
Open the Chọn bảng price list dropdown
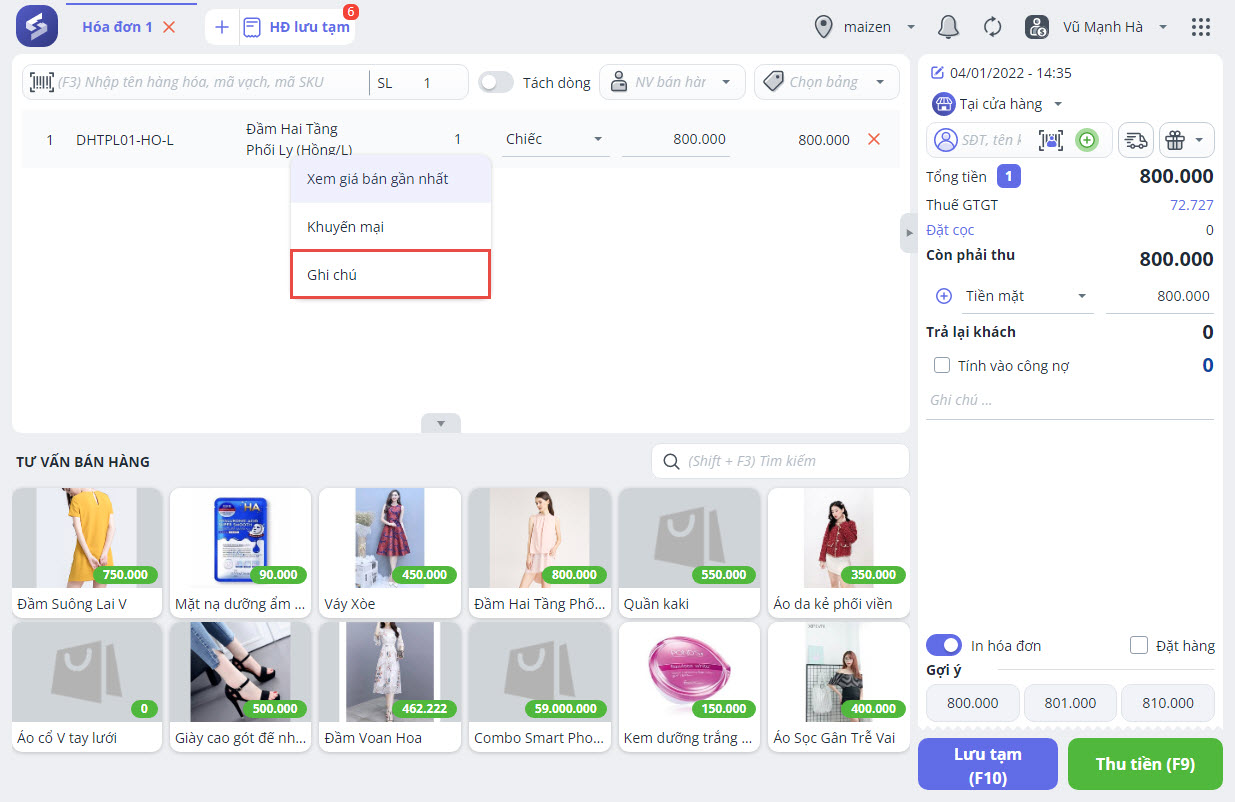click(826, 82)
